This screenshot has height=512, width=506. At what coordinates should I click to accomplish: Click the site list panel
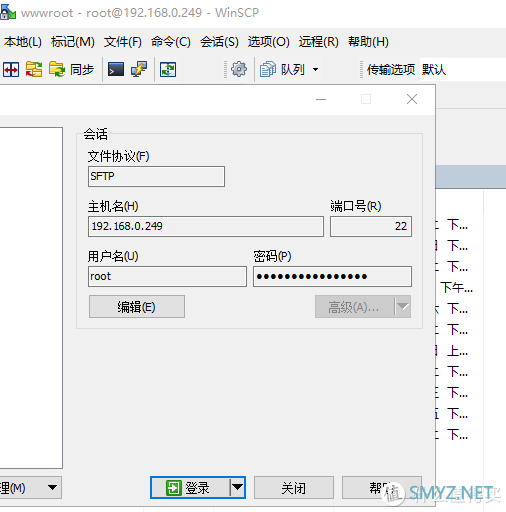pyautogui.click(x=31, y=298)
